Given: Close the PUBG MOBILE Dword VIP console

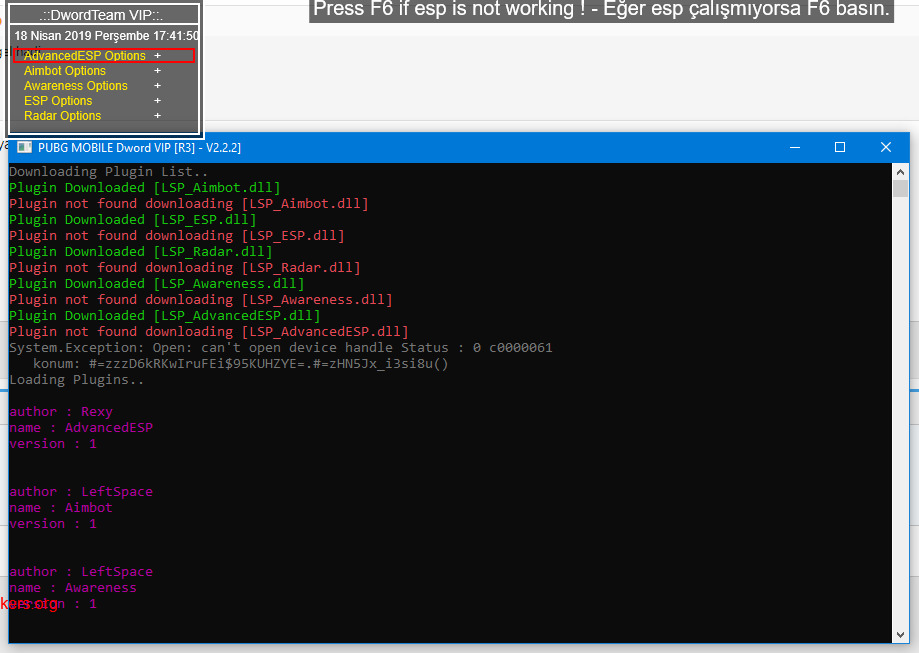Looking at the screenshot, I should (886, 147).
